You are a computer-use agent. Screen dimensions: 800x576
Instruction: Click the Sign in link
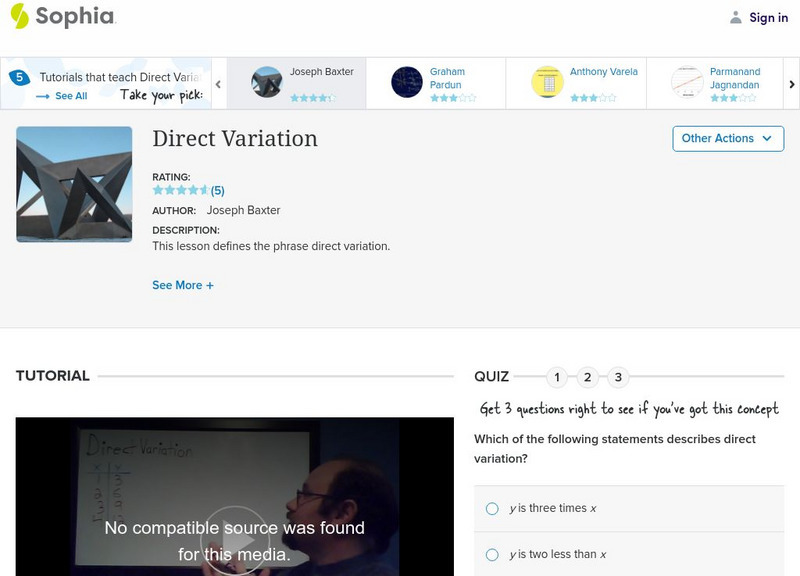coord(768,17)
